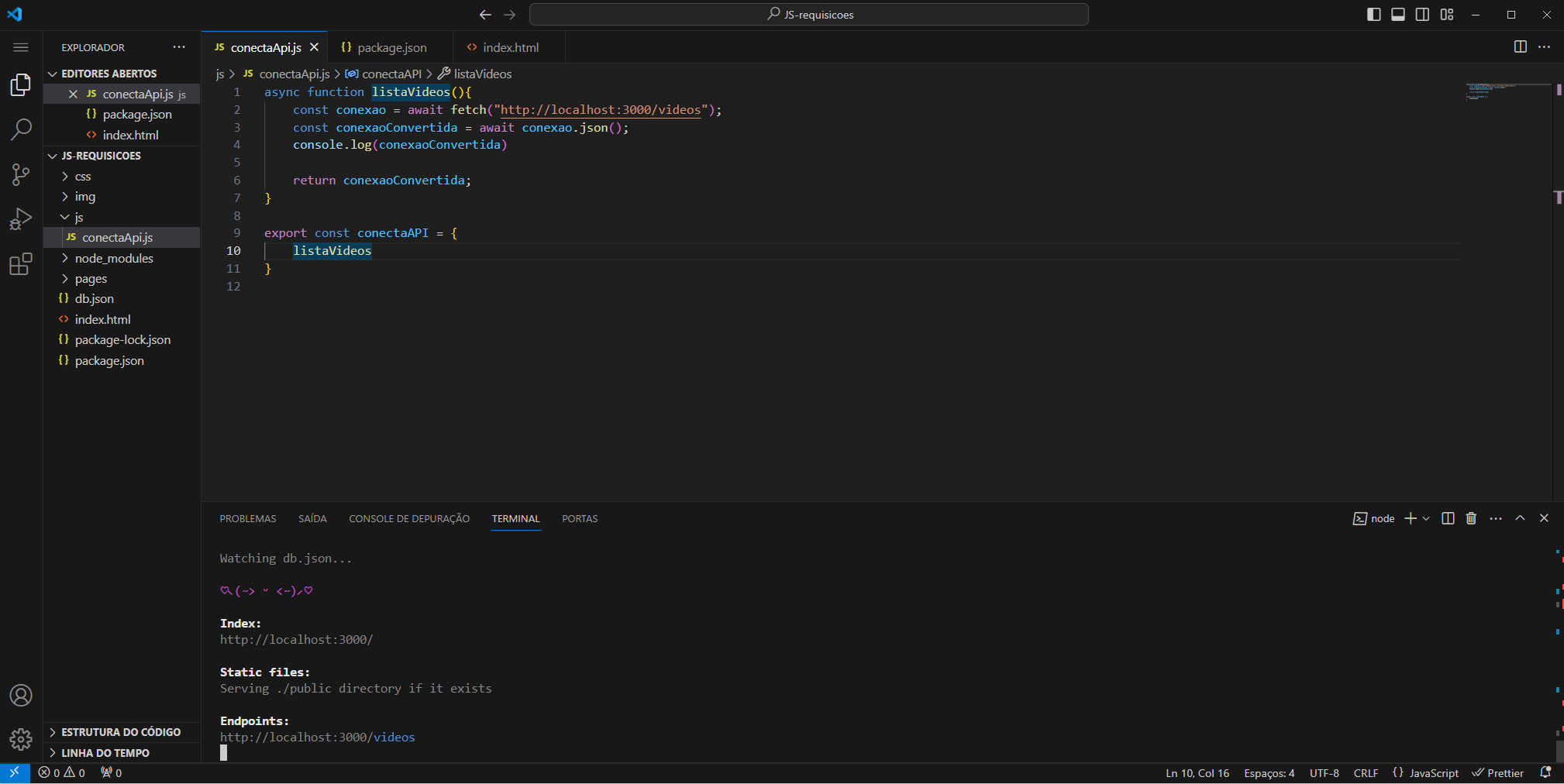Image resolution: width=1564 pixels, height=784 pixels.
Task: Split the editor to the right
Action: click(x=1520, y=47)
